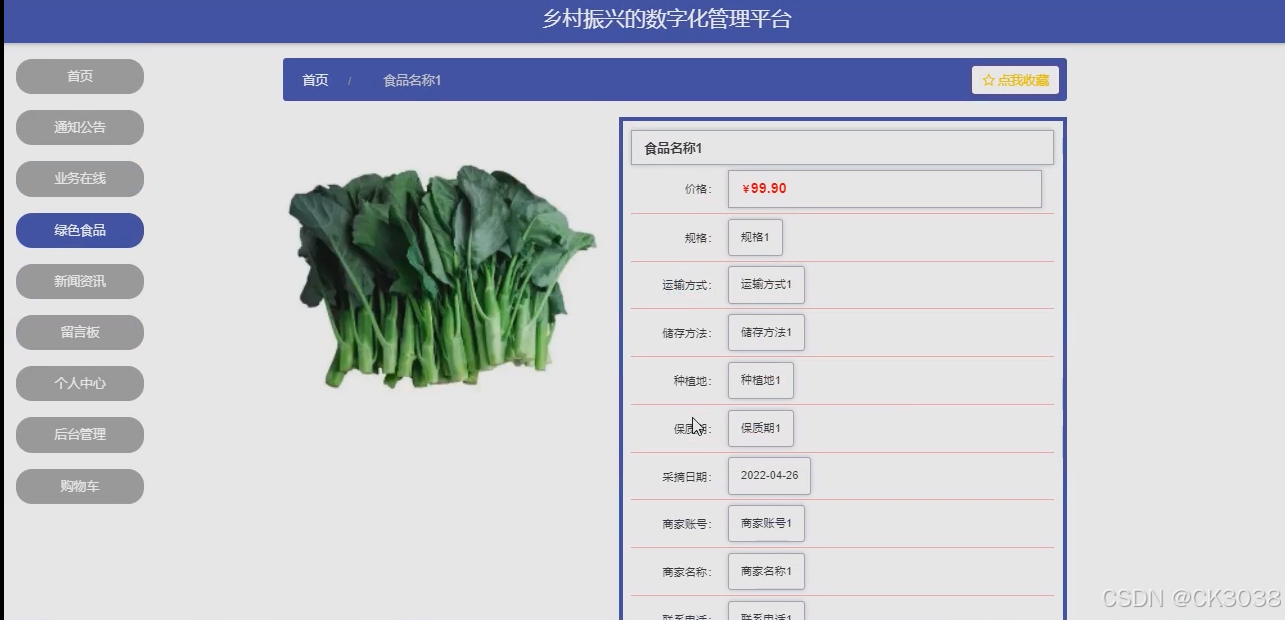Click the 食品名称1 product title header
The image size is (1285, 620).
(x=840, y=146)
